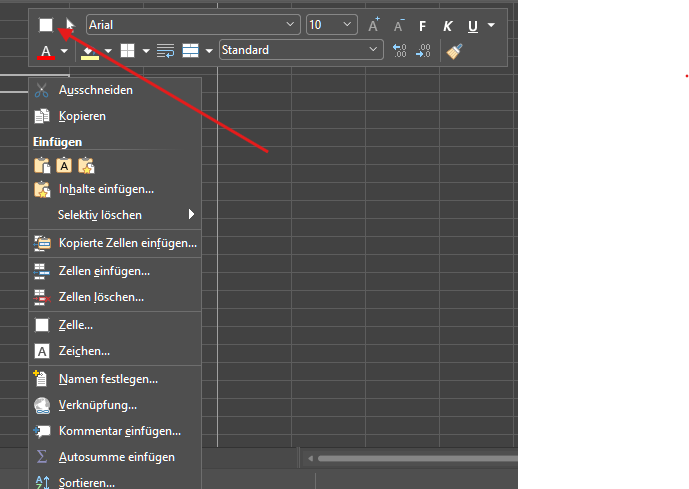Screen dimensions: 689x489
Task: Click the left-arrow decimal places icon
Action: [x=399, y=51]
